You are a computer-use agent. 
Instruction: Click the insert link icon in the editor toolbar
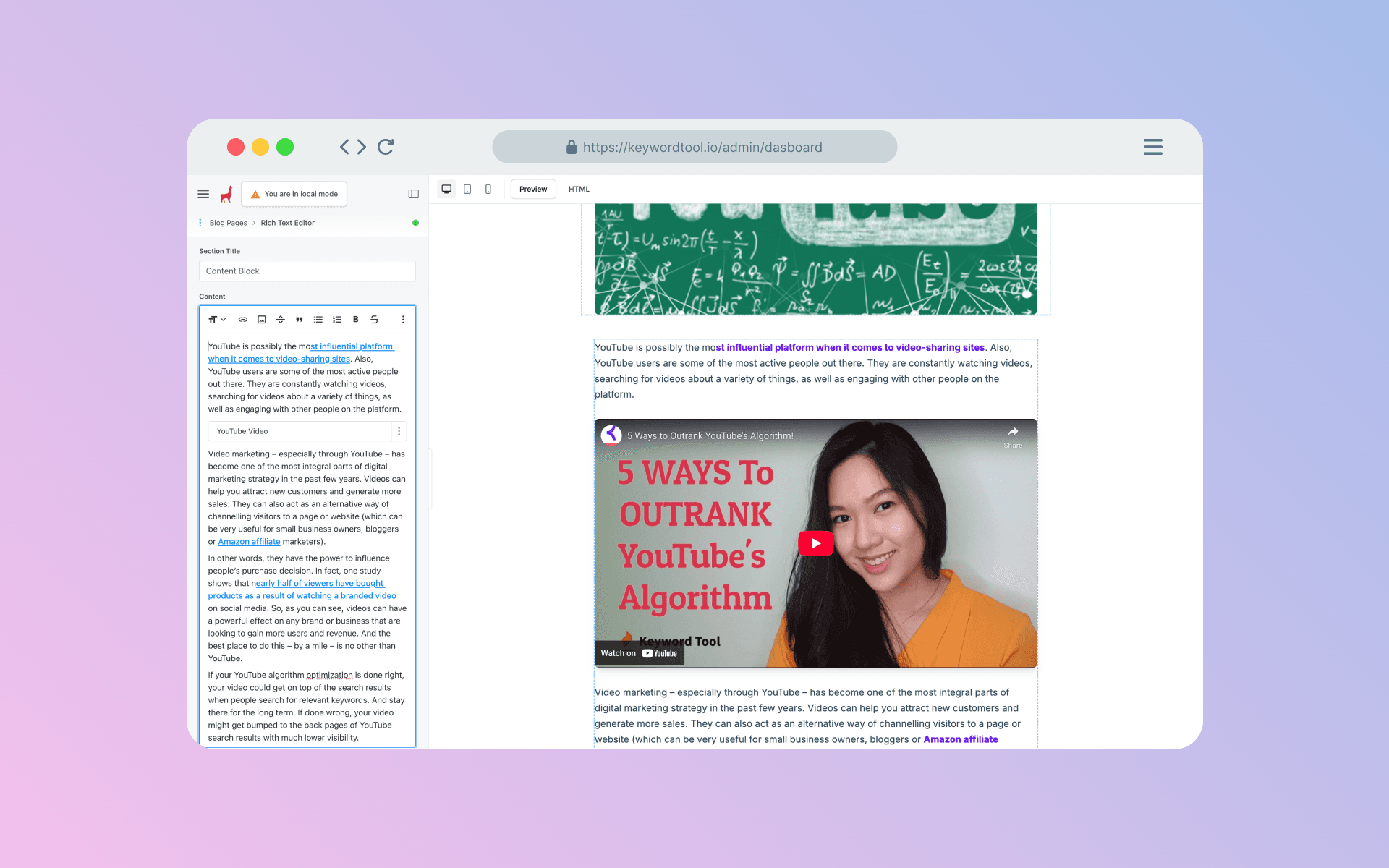click(x=243, y=319)
